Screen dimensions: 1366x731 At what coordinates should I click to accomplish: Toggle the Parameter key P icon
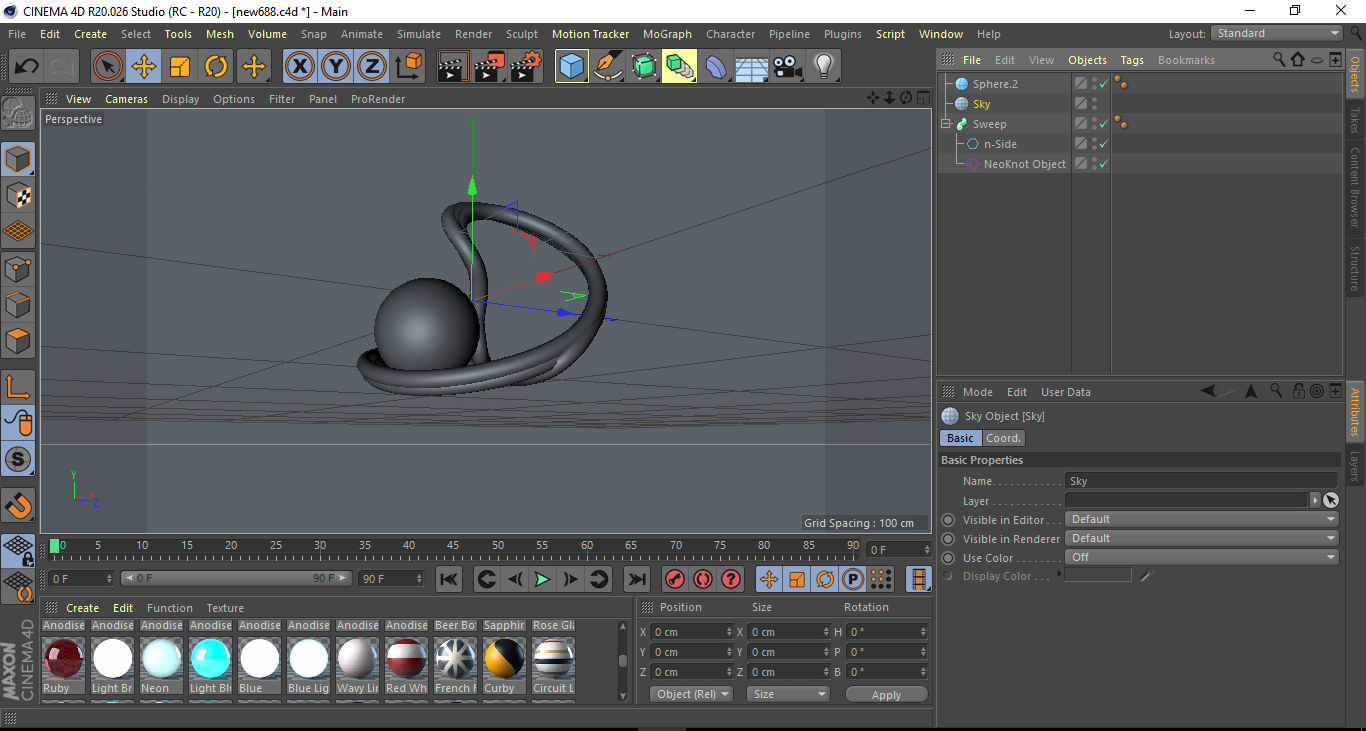click(853, 579)
